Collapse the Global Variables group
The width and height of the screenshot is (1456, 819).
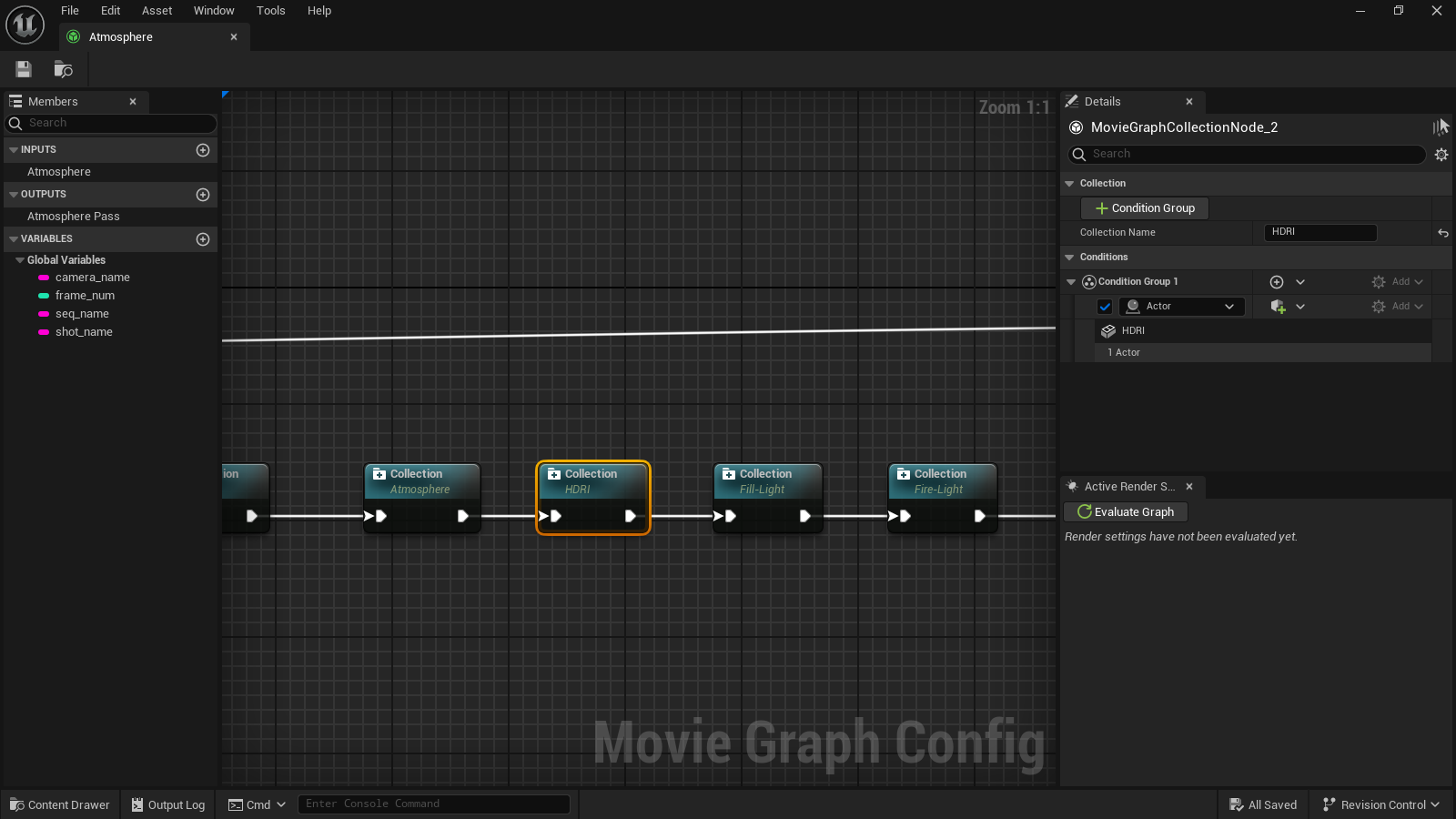20,260
